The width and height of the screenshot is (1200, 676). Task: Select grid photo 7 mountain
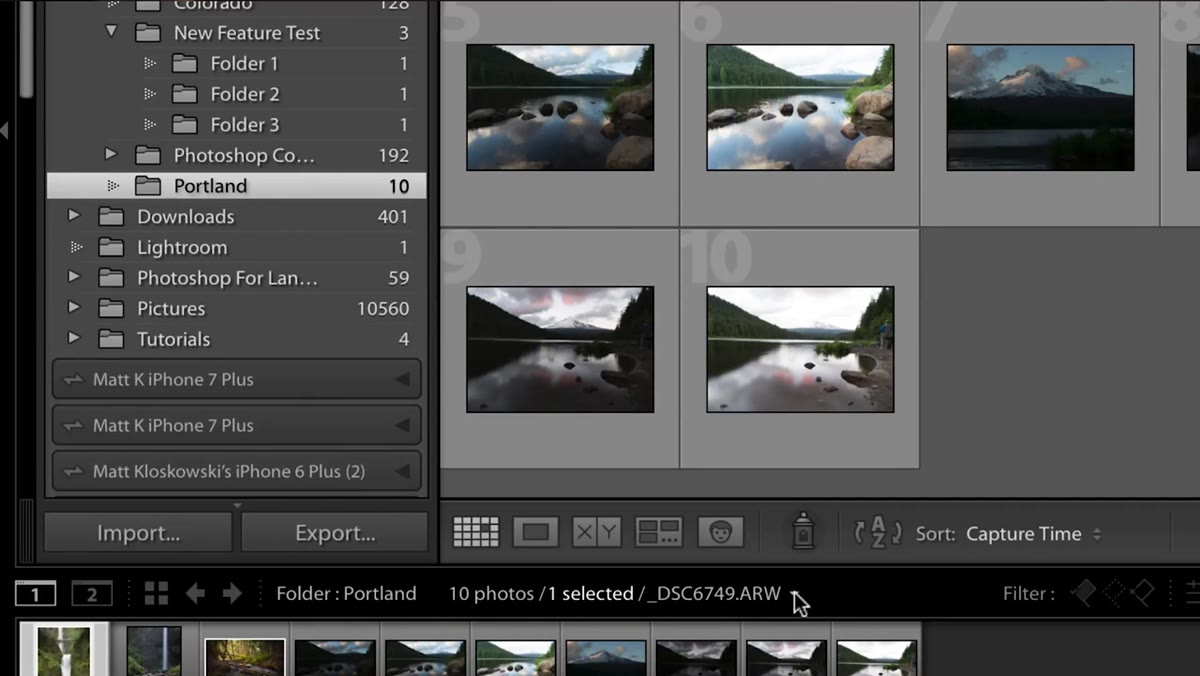click(x=1040, y=107)
